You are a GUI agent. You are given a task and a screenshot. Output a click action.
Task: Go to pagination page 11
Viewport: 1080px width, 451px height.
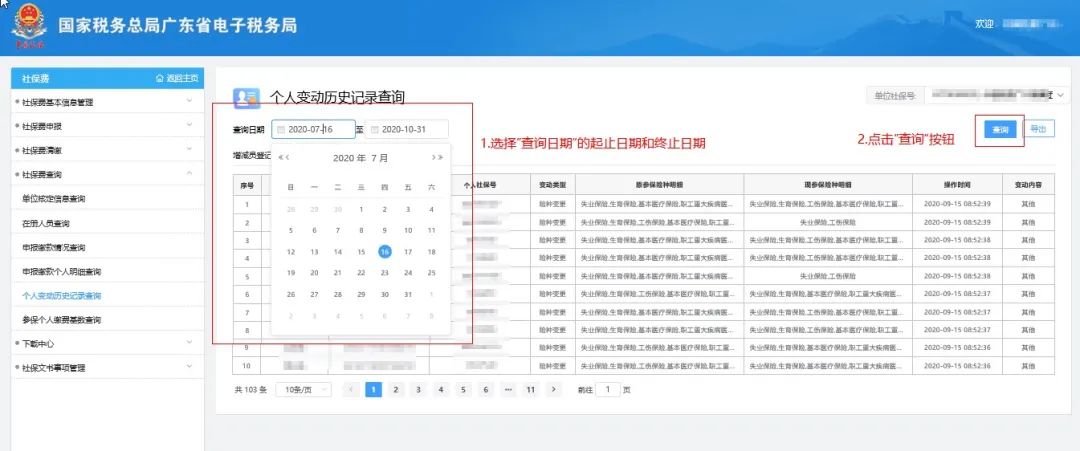tap(530, 390)
